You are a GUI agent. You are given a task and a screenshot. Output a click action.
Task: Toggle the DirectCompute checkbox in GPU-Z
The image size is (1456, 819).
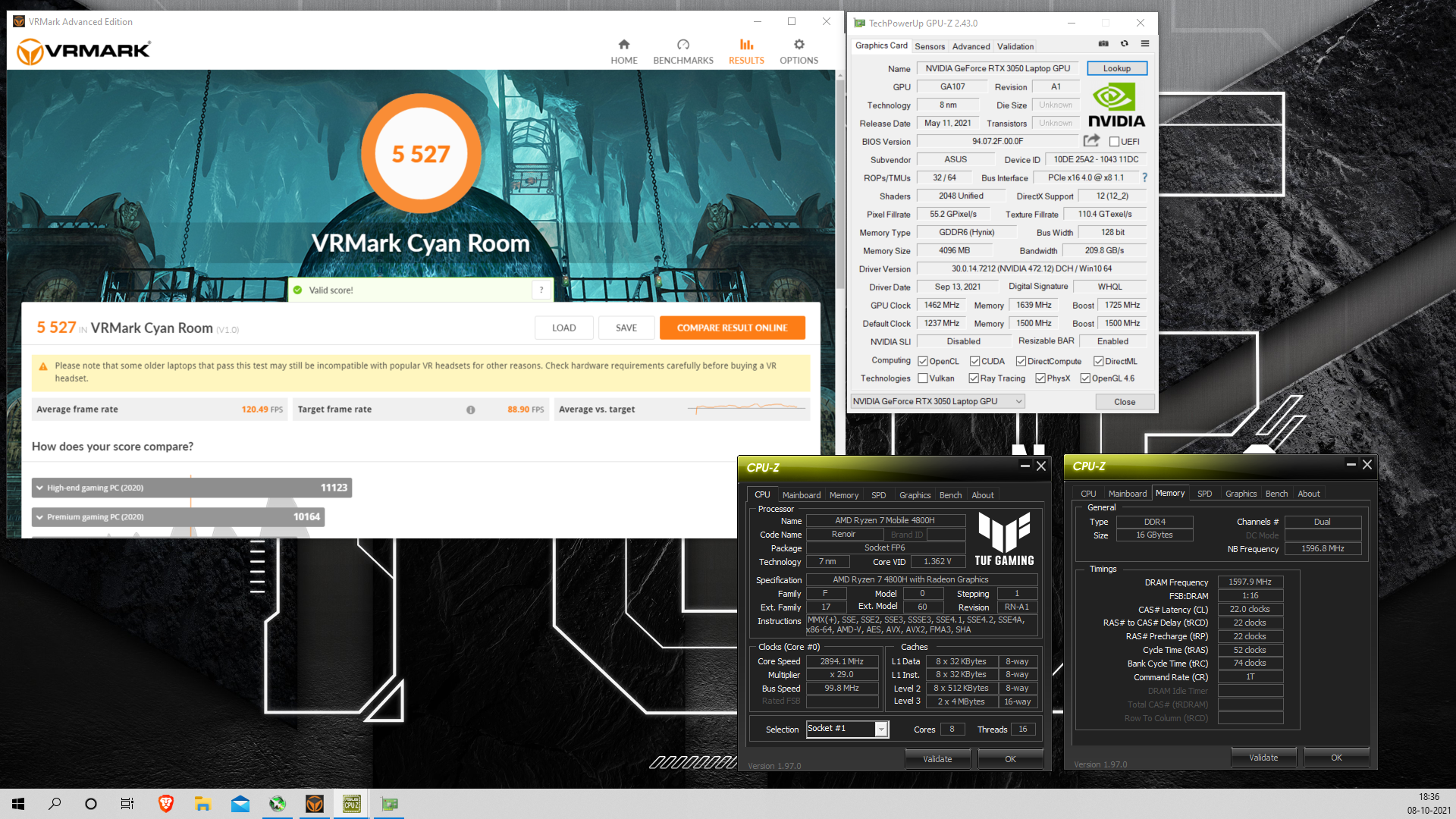tap(1021, 361)
